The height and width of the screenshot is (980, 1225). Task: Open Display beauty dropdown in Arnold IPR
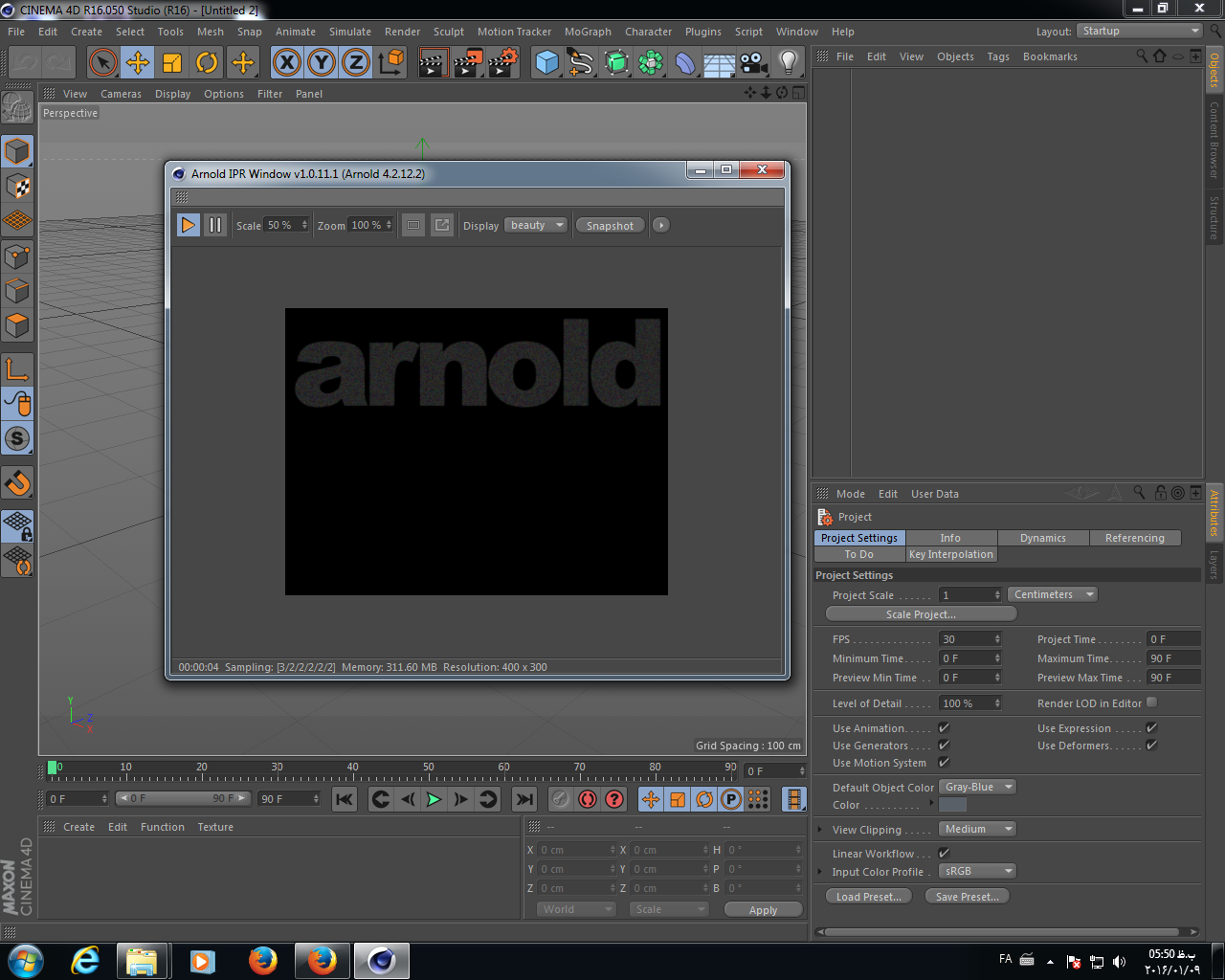click(536, 225)
